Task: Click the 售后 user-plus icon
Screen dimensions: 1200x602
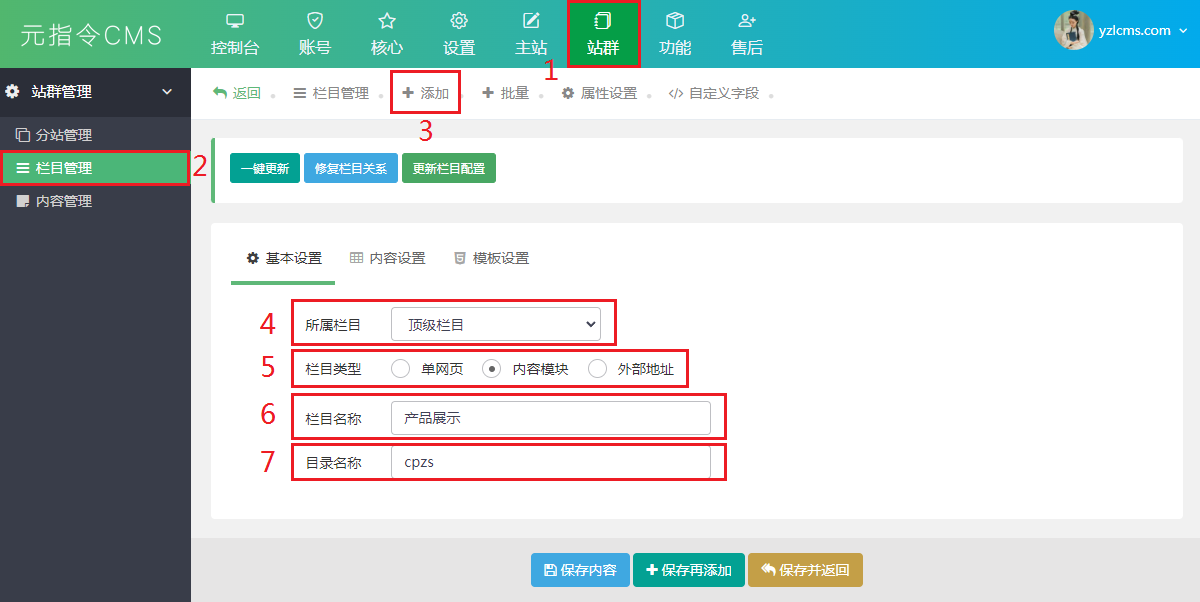Action: 747,20
